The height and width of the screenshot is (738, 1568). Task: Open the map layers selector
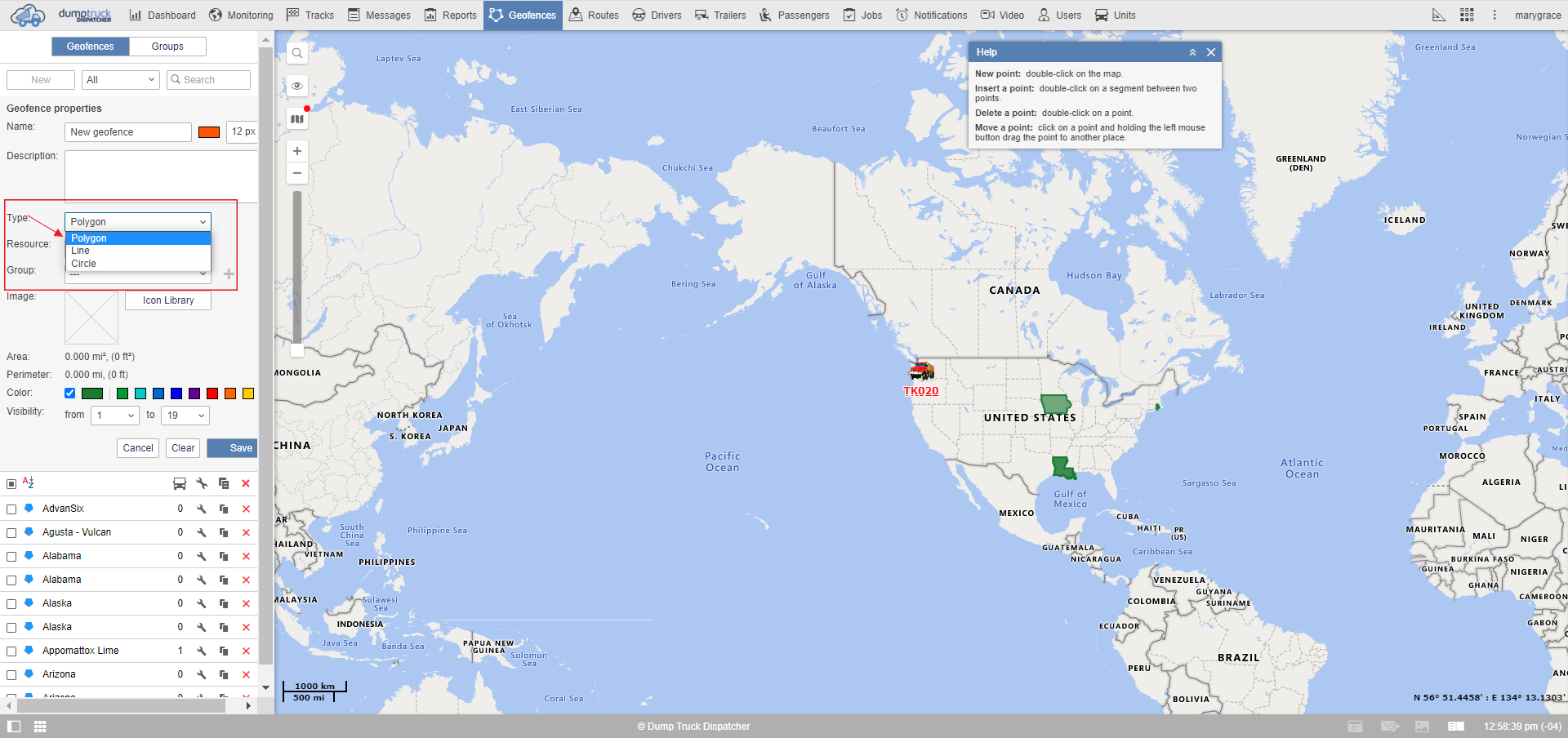point(296,118)
